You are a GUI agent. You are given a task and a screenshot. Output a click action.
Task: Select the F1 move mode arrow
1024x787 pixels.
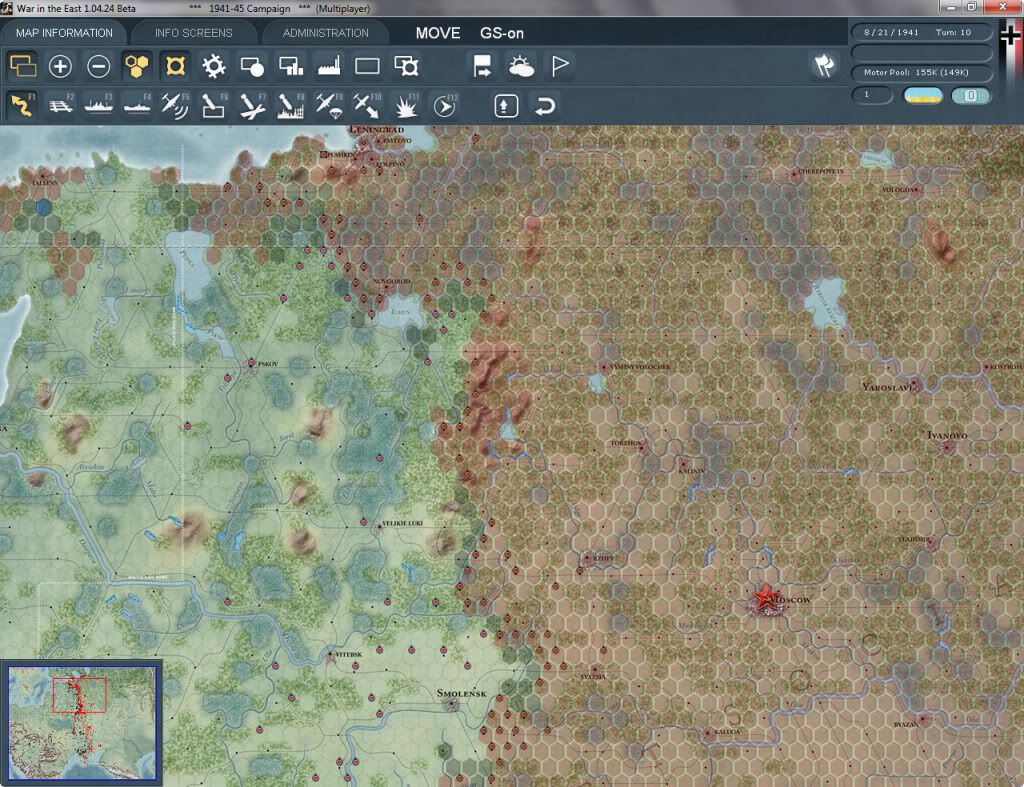pyautogui.click(x=23, y=105)
